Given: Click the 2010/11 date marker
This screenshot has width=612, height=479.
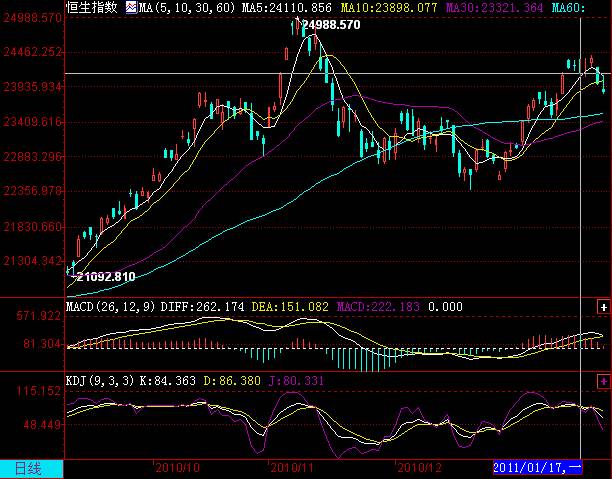Looking at the screenshot, I should click(x=292, y=468).
